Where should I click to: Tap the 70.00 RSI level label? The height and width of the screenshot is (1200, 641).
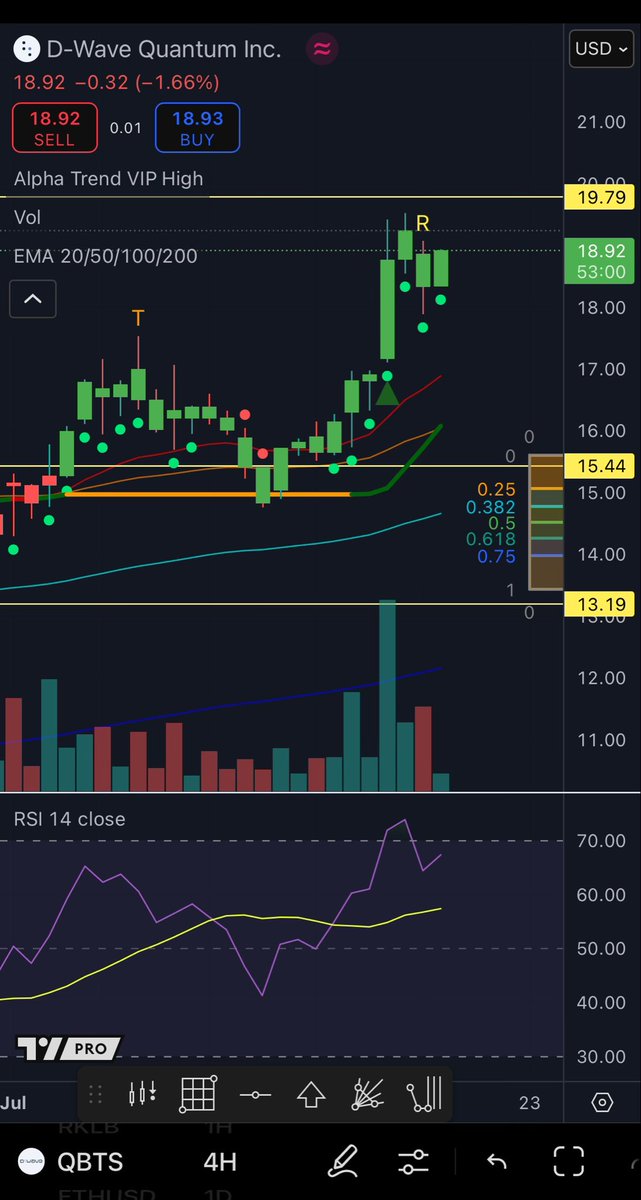[601, 841]
